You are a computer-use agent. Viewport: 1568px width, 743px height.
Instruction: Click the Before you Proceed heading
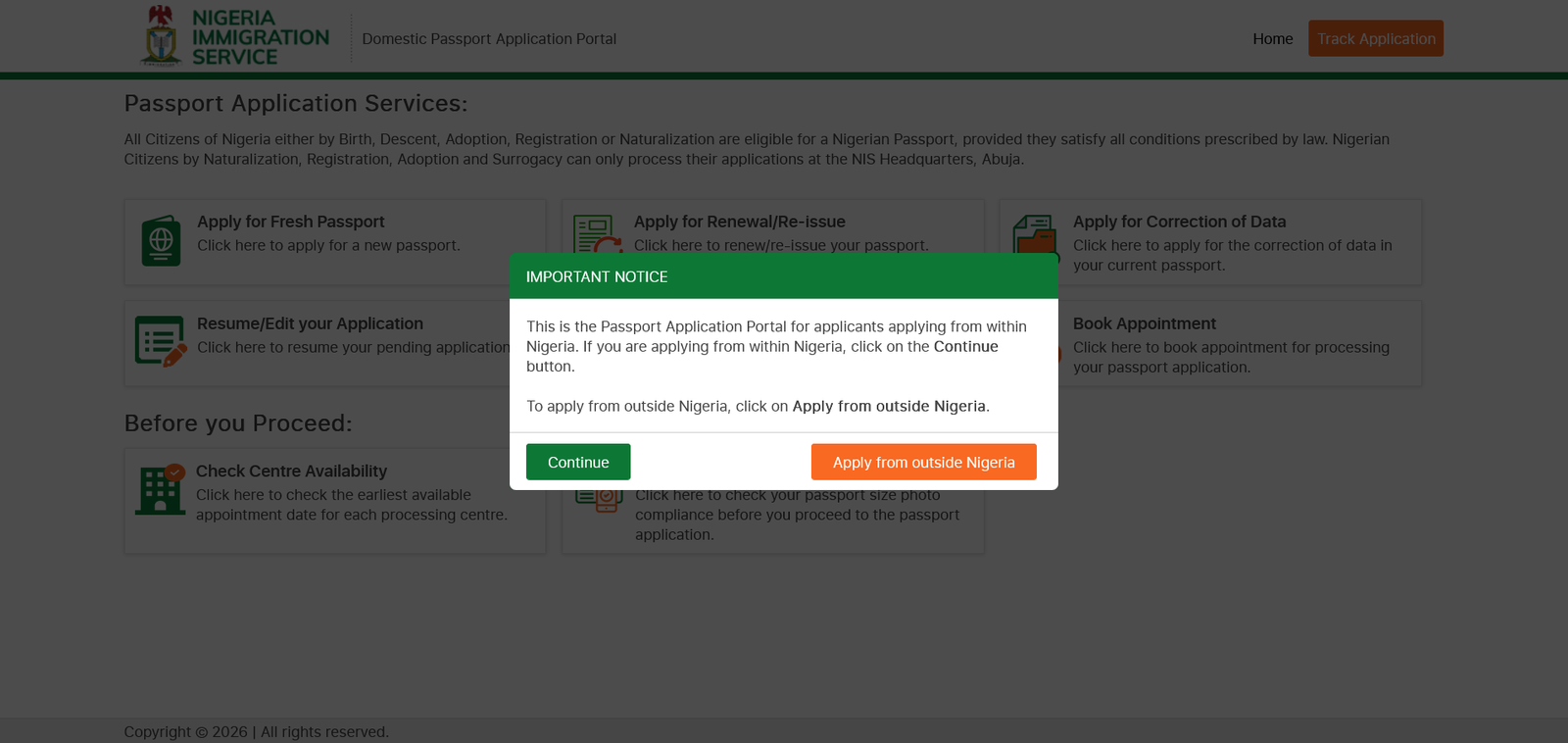(x=237, y=423)
